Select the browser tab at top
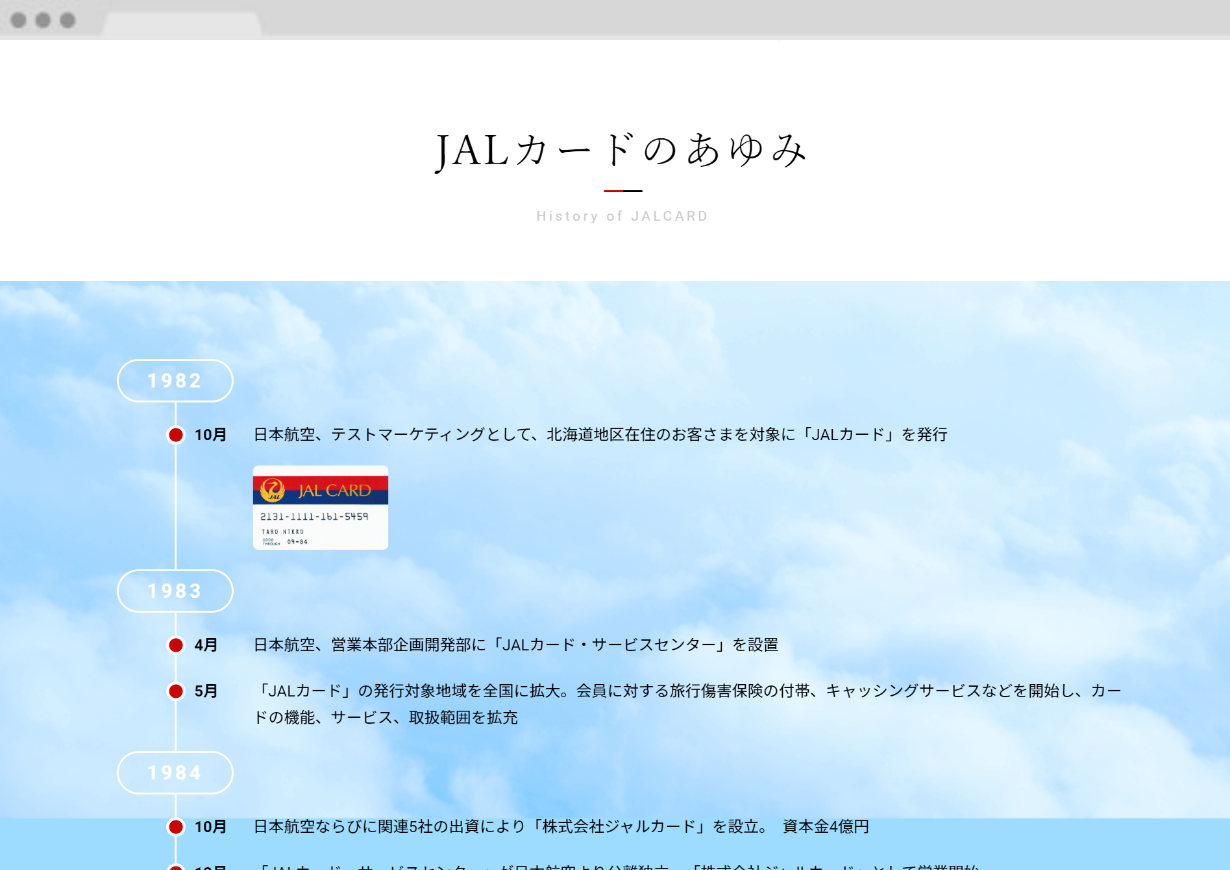 tap(182, 24)
